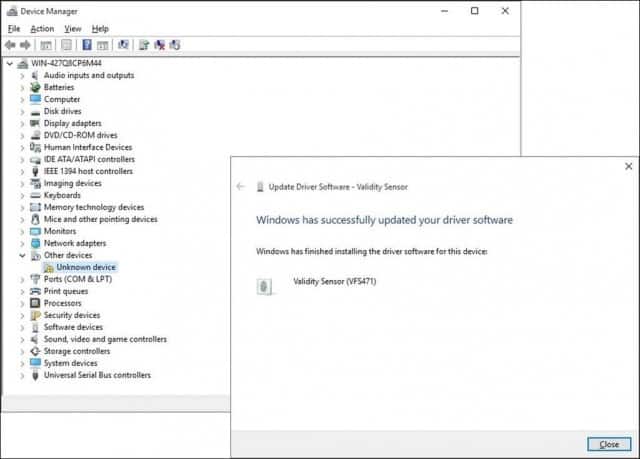Viewport: 640px width, 459px height.
Task: Expand the Monitors category
Action: click(22, 231)
